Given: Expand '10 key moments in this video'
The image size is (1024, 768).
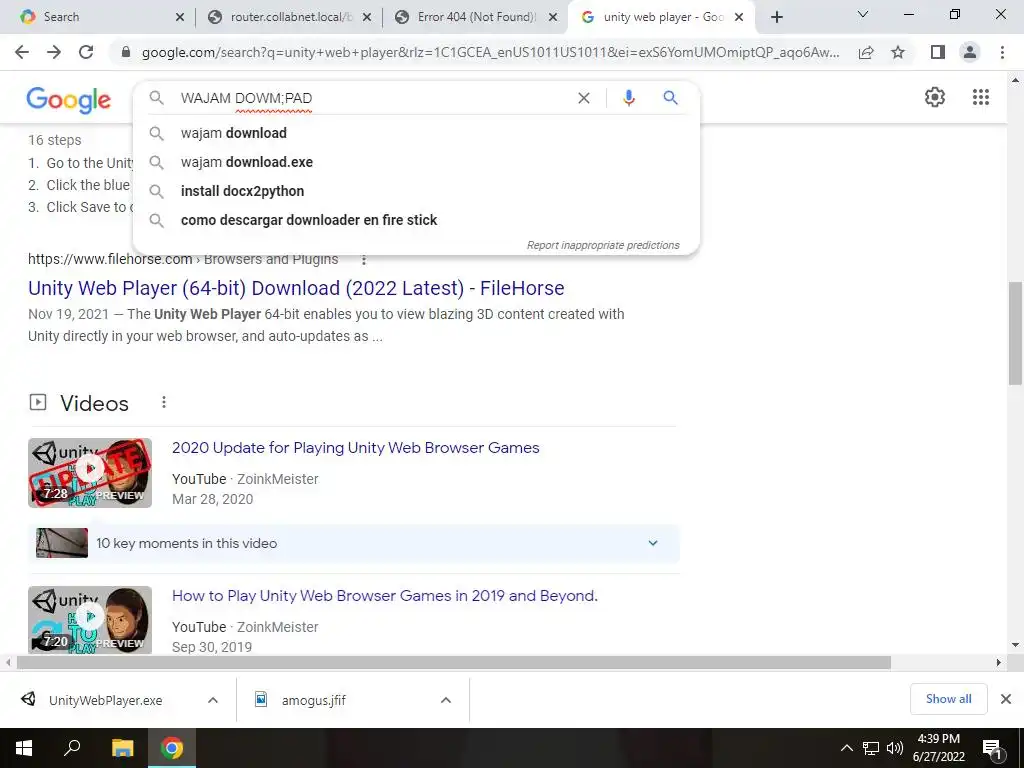Looking at the screenshot, I should point(353,543).
